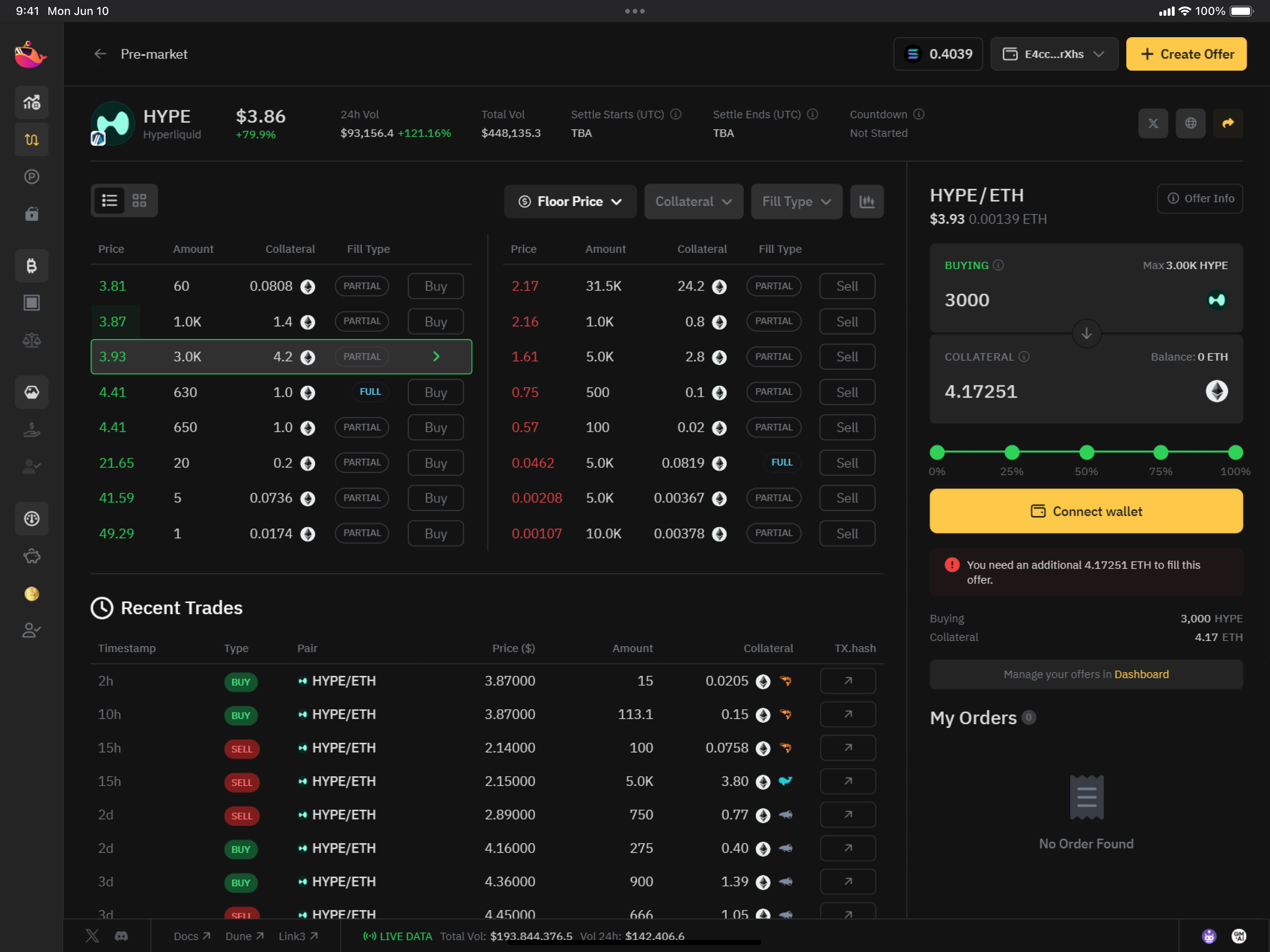Expand wallet E4cc...rXhs dropdown
Viewport: 1270px width, 952px height.
pos(1054,54)
